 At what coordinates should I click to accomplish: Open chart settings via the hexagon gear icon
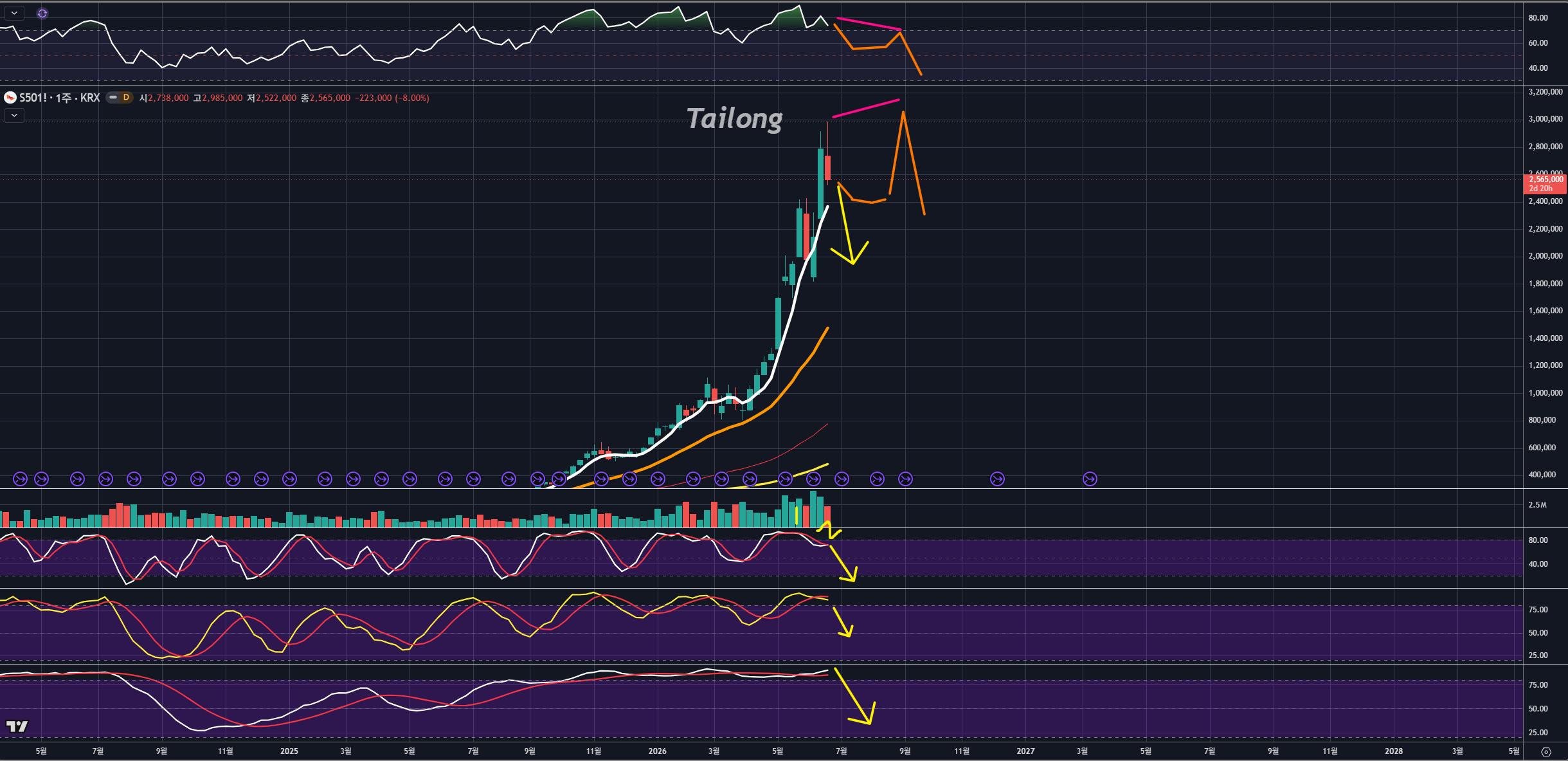(1546, 751)
